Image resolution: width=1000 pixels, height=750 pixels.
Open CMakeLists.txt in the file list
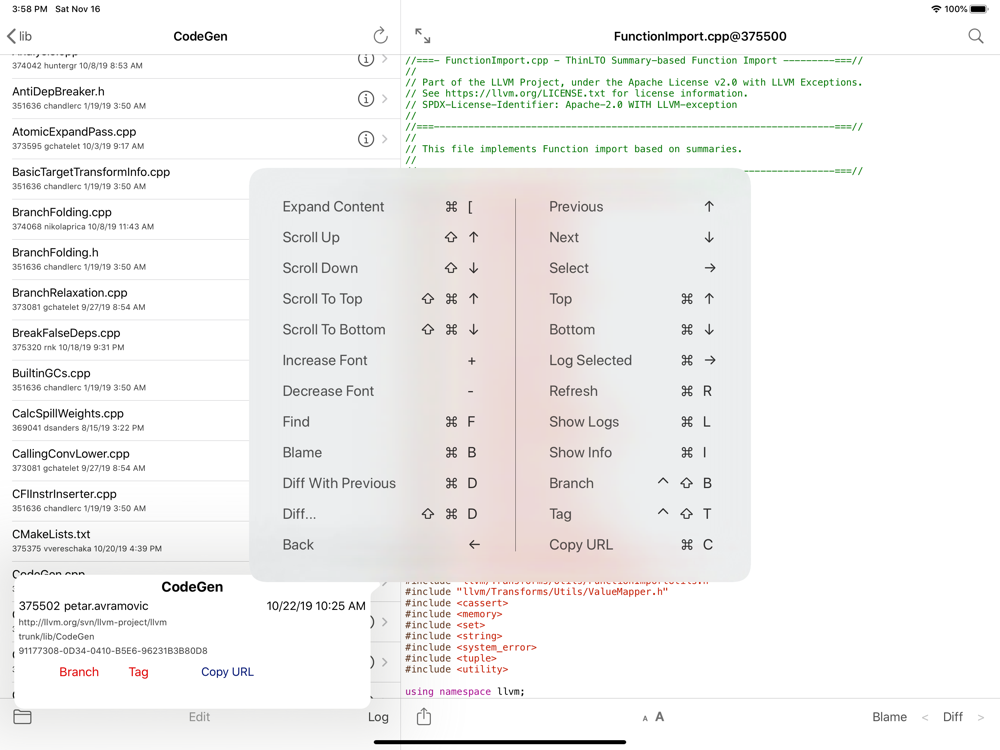point(124,540)
